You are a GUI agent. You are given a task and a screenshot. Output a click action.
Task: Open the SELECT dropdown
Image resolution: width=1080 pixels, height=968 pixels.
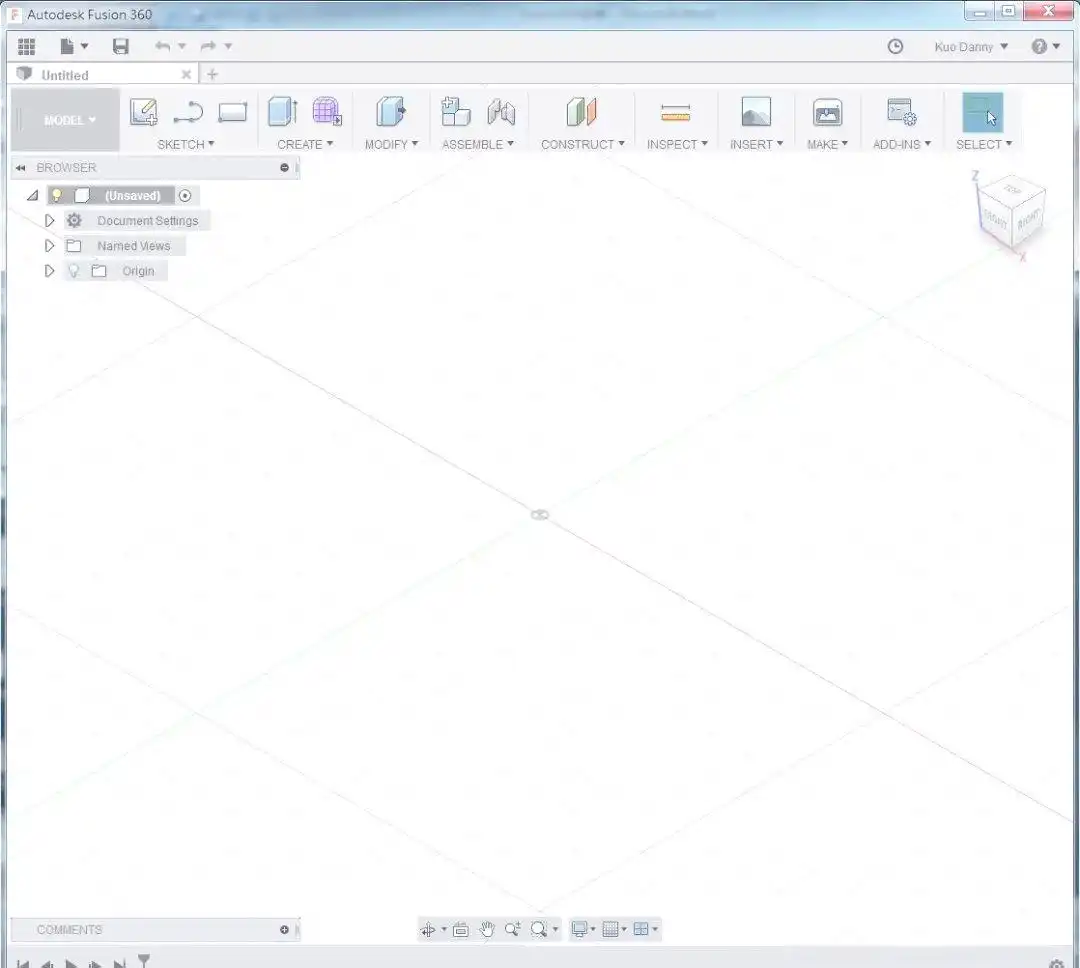click(x=984, y=144)
